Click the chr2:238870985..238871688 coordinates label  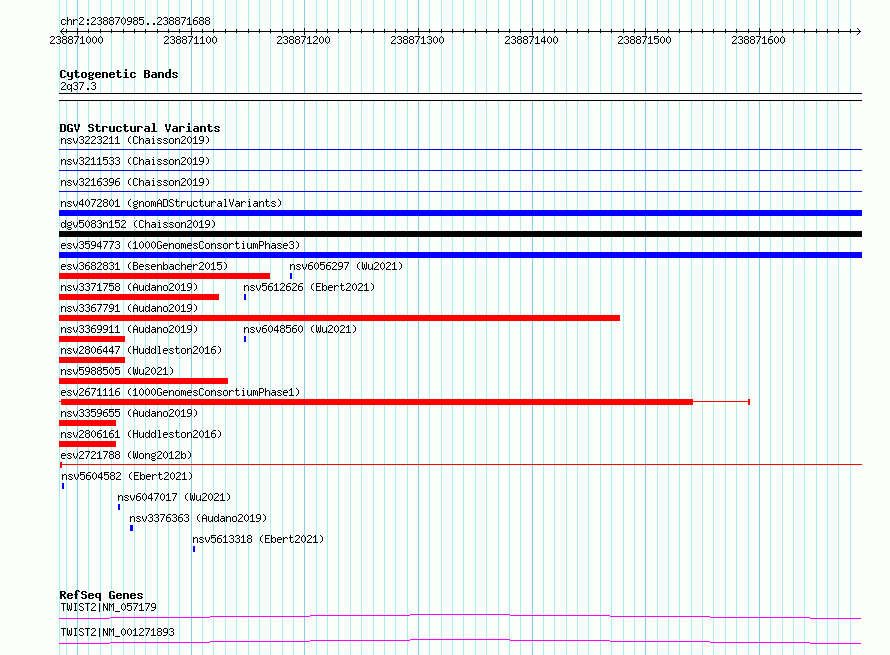[135, 21]
